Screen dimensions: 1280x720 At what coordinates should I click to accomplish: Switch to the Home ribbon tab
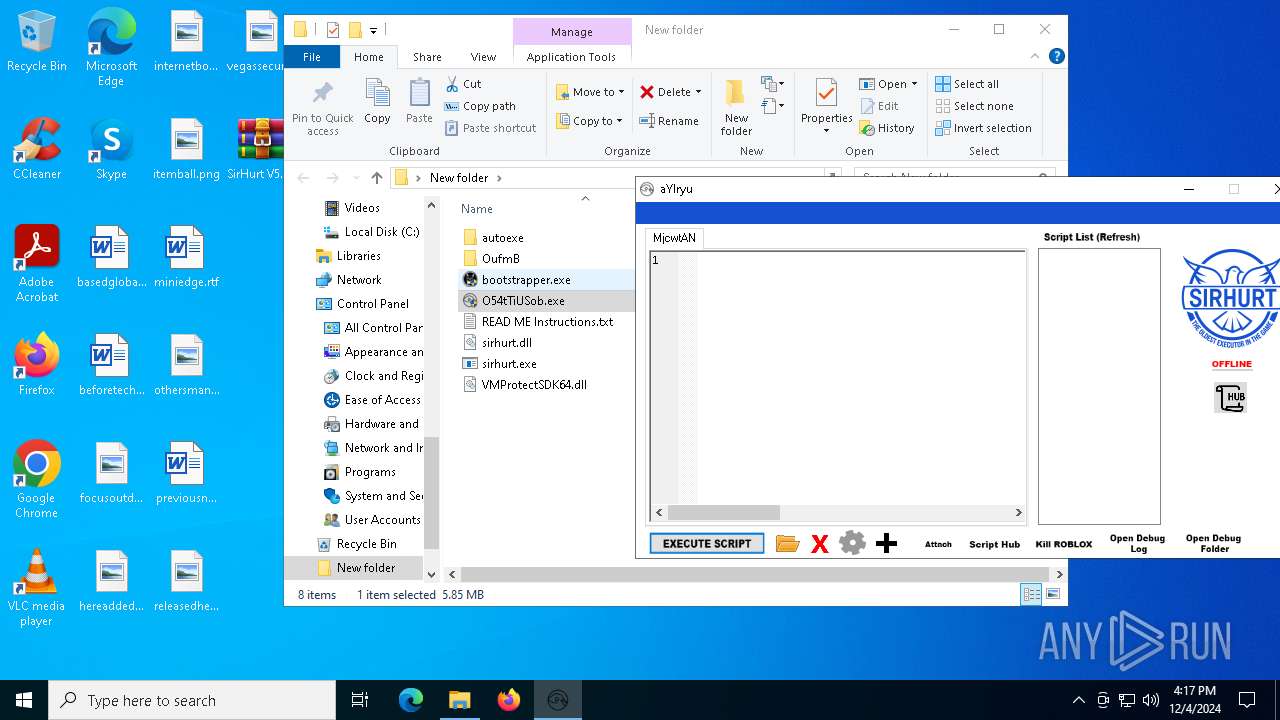pos(369,57)
